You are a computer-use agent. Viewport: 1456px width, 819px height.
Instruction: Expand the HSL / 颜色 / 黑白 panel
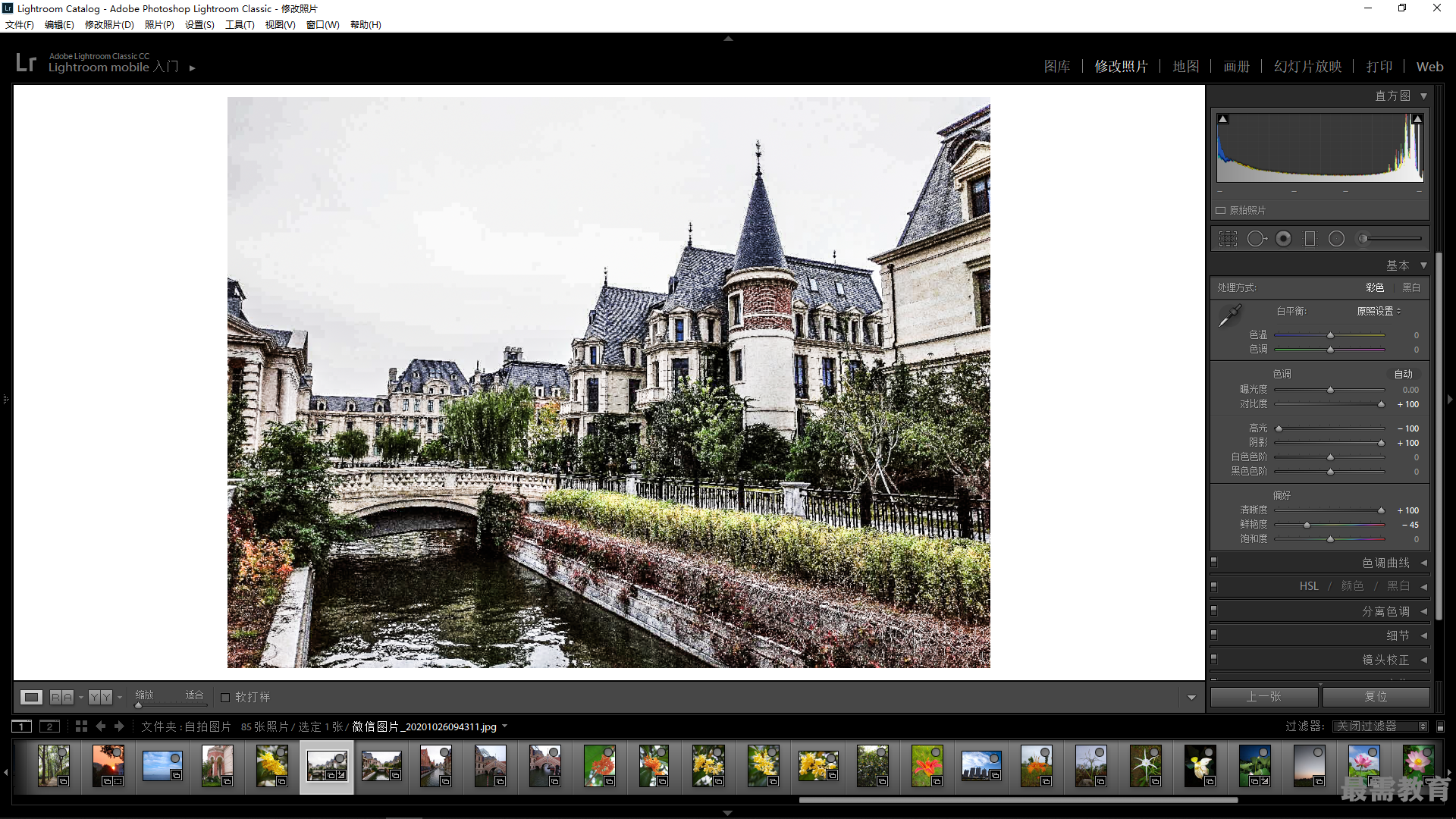point(1423,587)
